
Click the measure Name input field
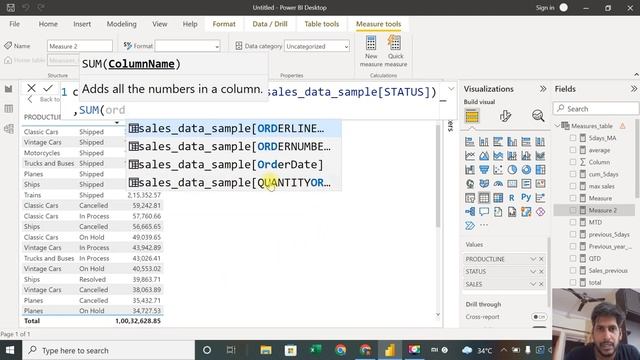click(x=80, y=46)
